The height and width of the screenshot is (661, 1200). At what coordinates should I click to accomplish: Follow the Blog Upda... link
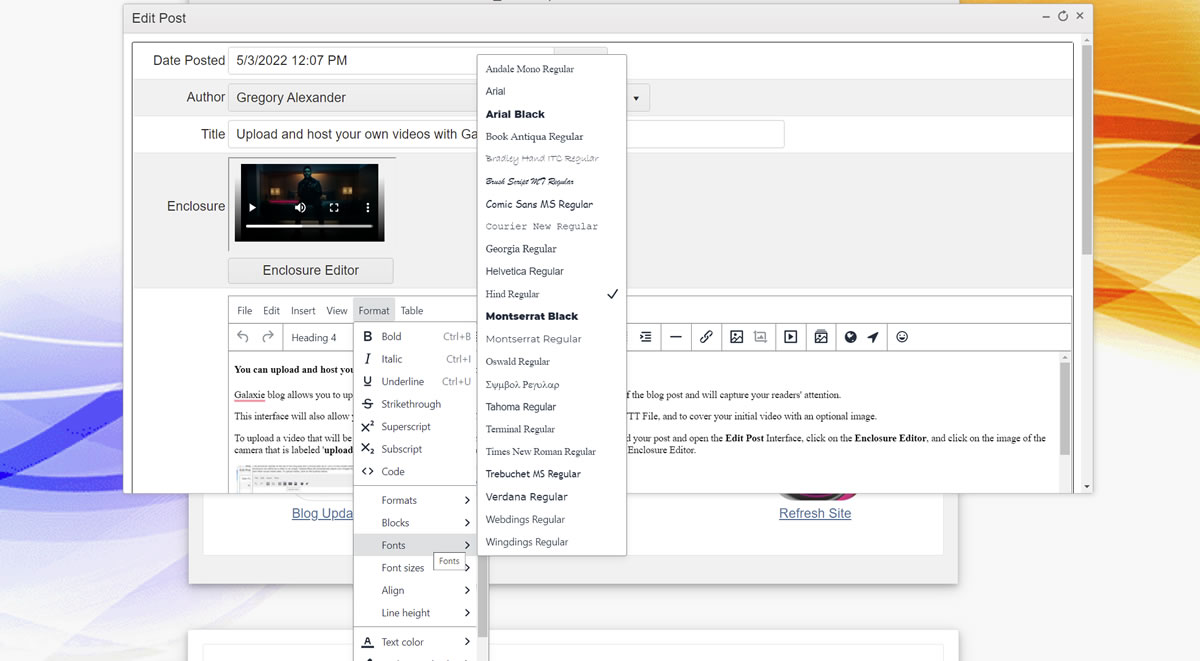(x=322, y=513)
